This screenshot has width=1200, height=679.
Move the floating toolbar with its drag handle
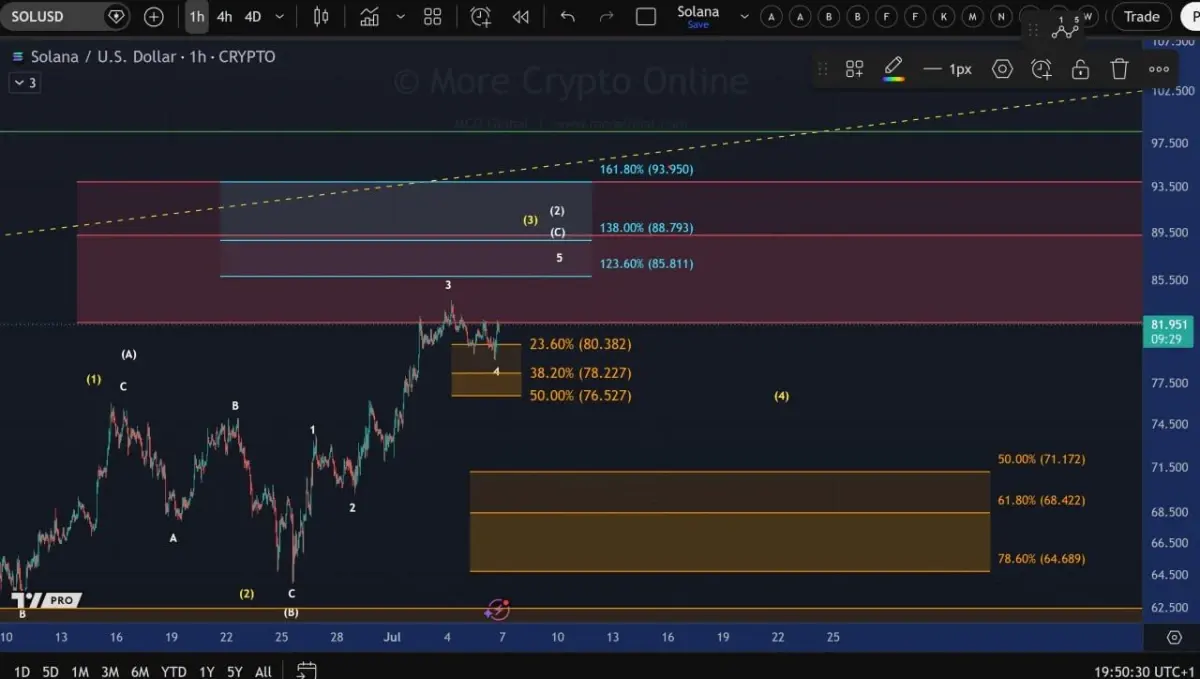[x=823, y=69]
